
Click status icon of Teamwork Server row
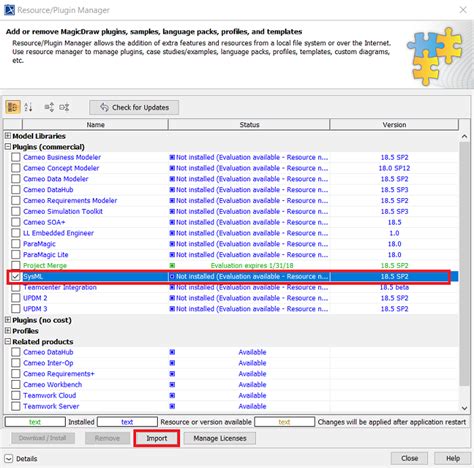pos(172,406)
